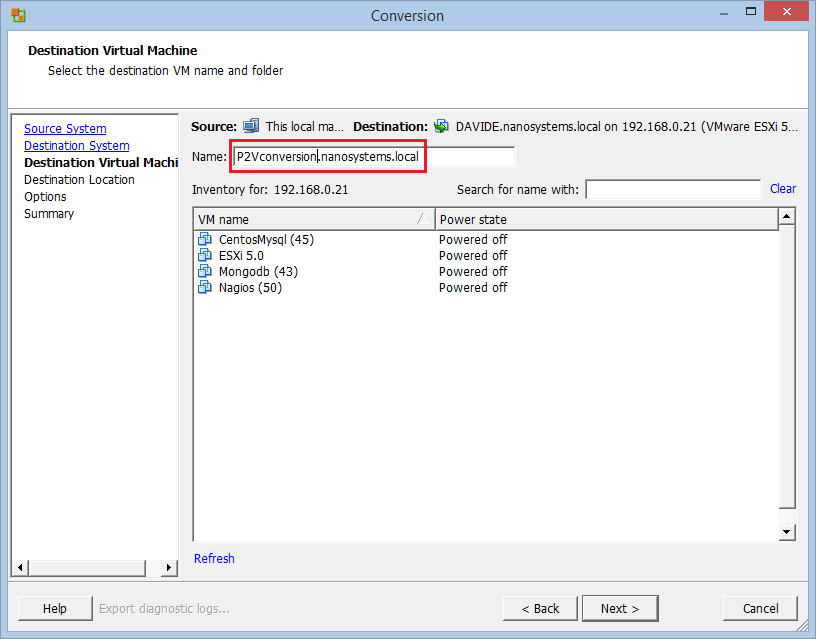This screenshot has height=639, width=816.
Task: Click the destination ESXi server icon
Action: [441, 126]
